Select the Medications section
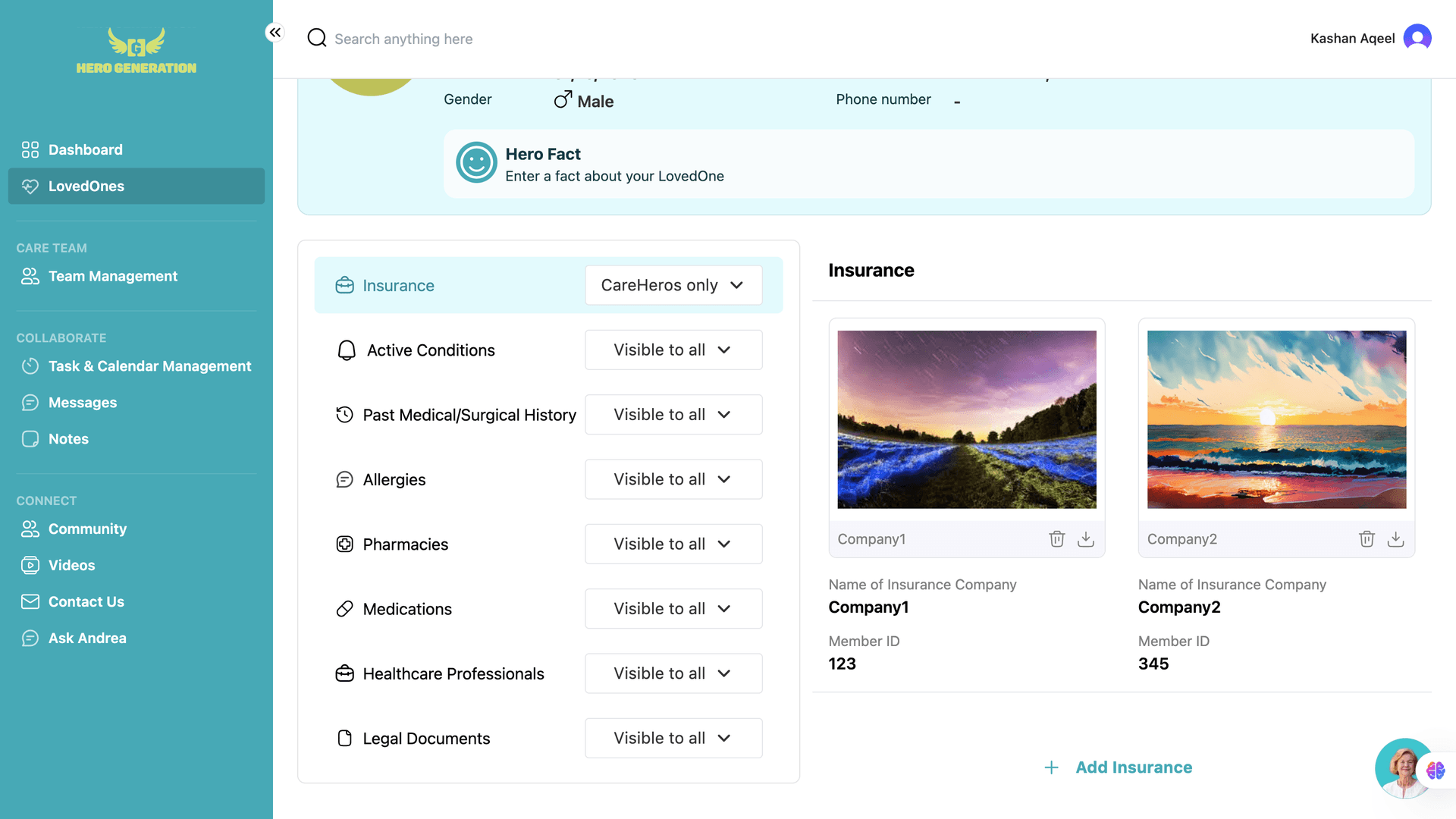 coord(407,609)
